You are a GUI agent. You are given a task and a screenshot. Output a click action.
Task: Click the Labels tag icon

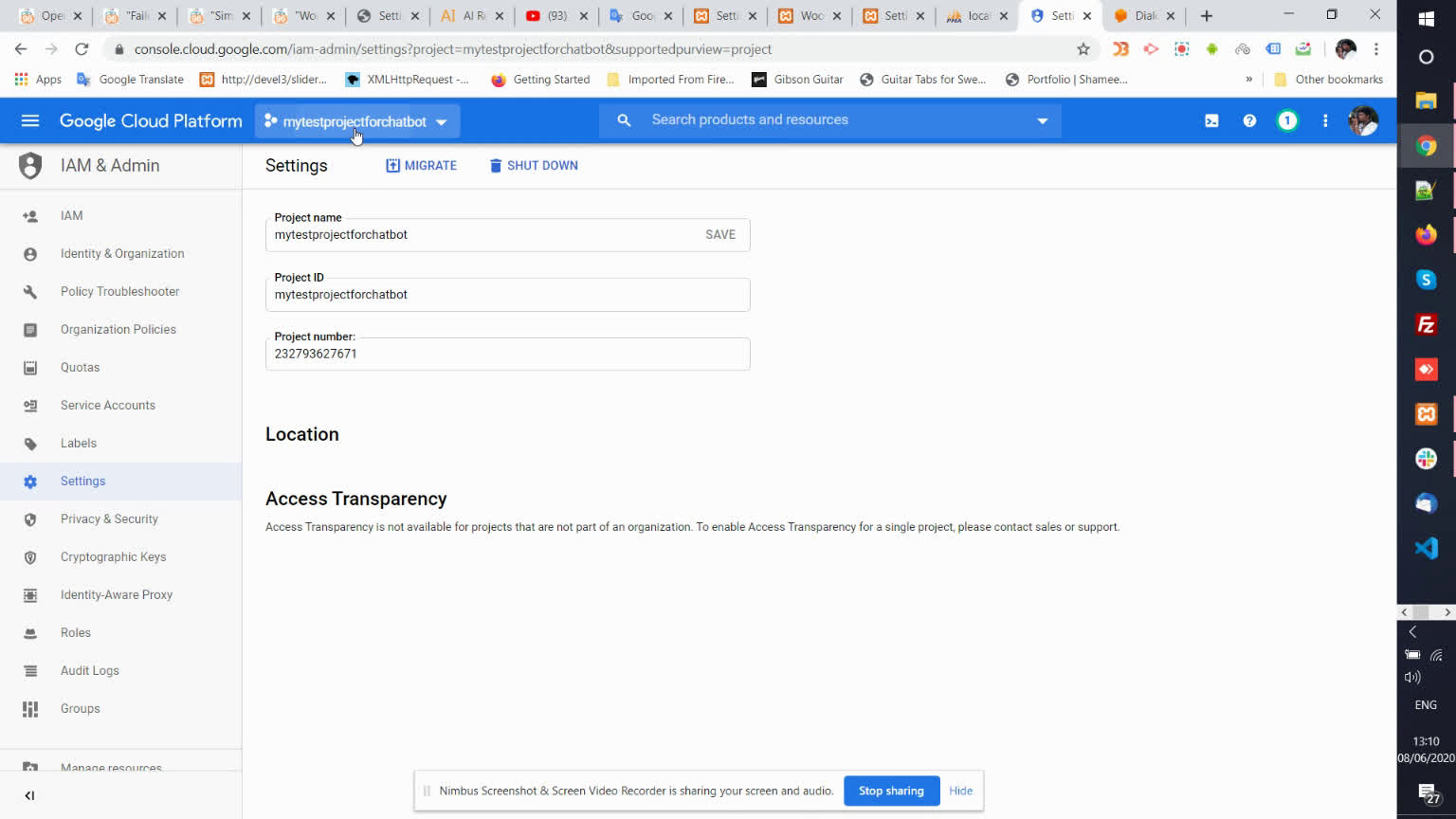(30, 444)
